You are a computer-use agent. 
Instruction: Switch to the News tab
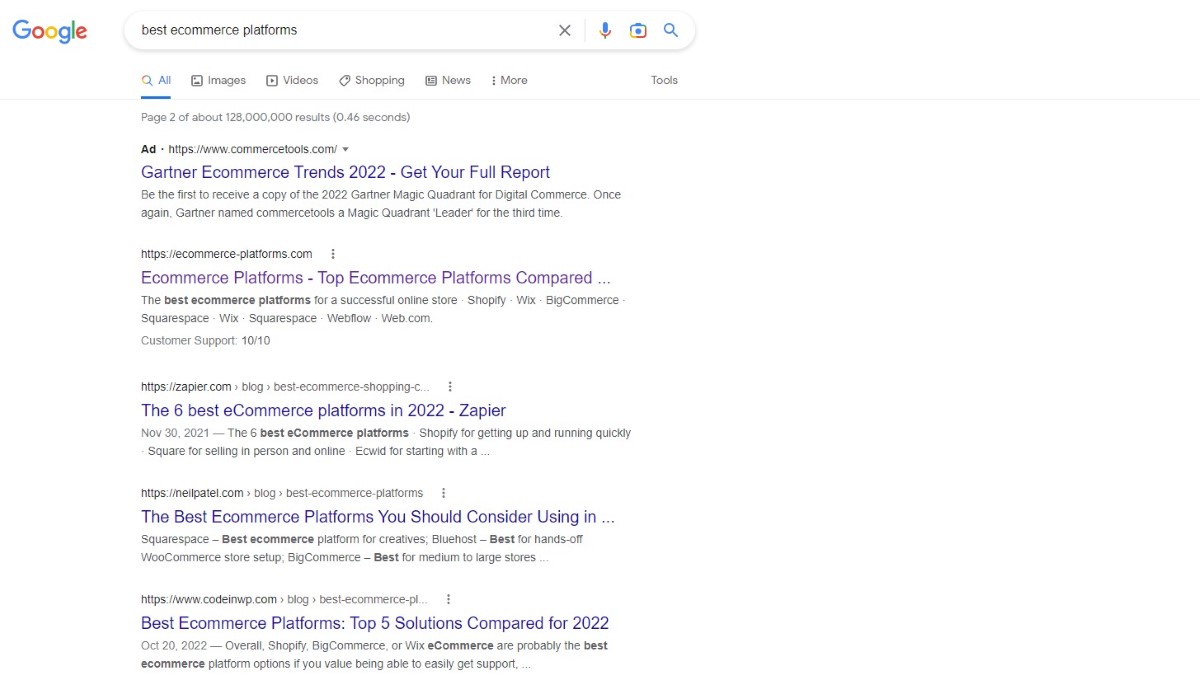(x=448, y=80)
